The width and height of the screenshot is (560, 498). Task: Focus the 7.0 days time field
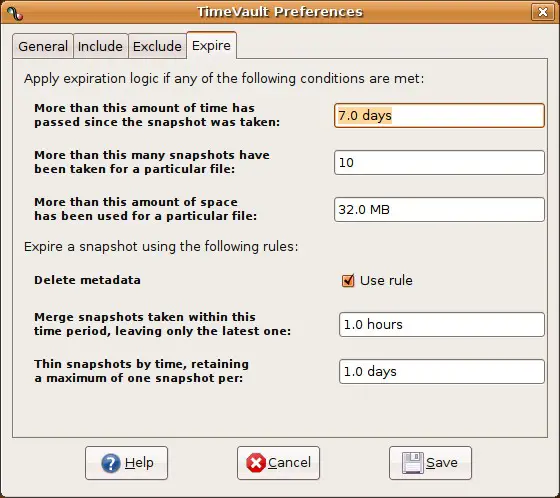(439, 115)
